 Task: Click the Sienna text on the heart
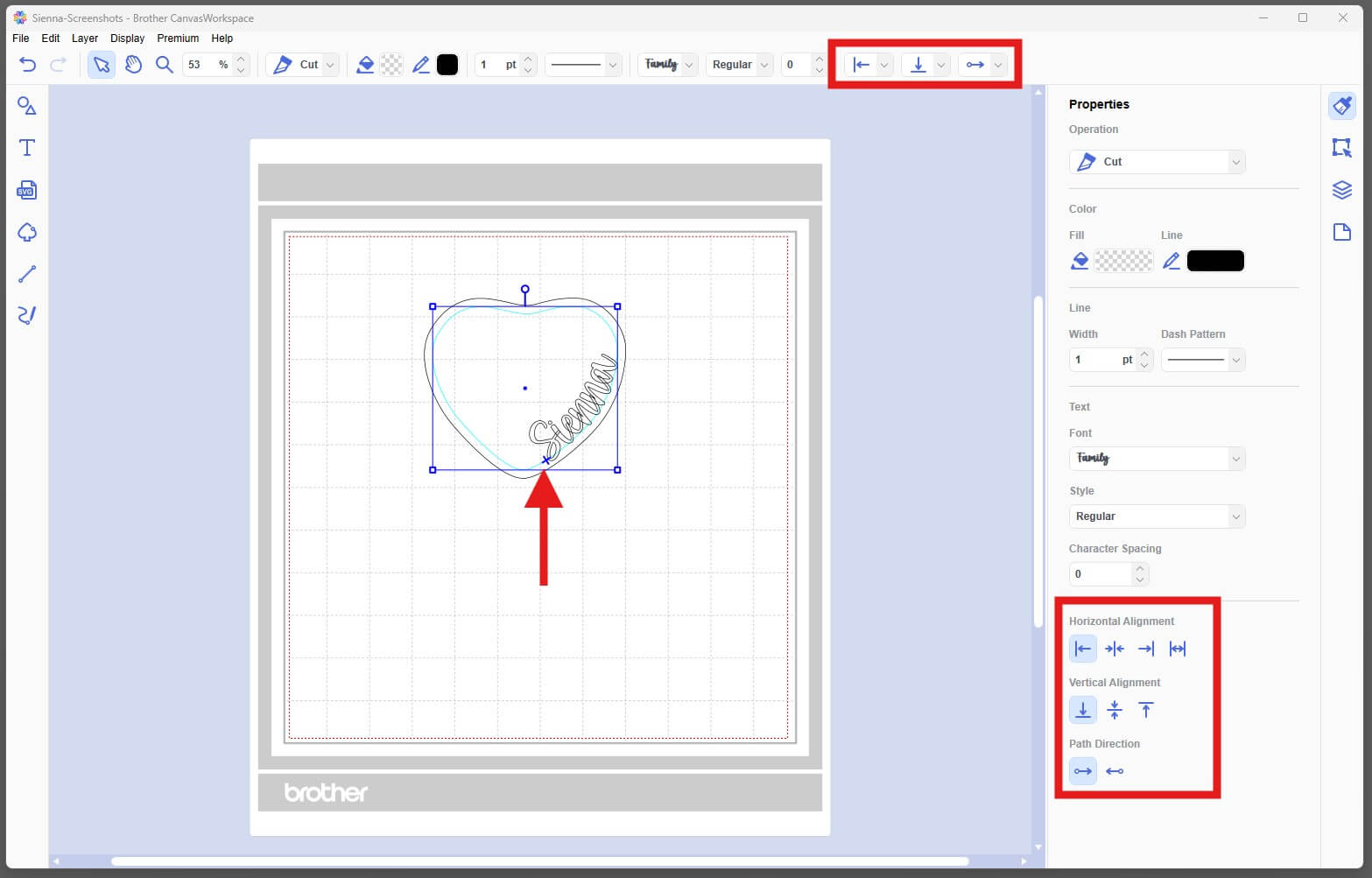(573, 404)
